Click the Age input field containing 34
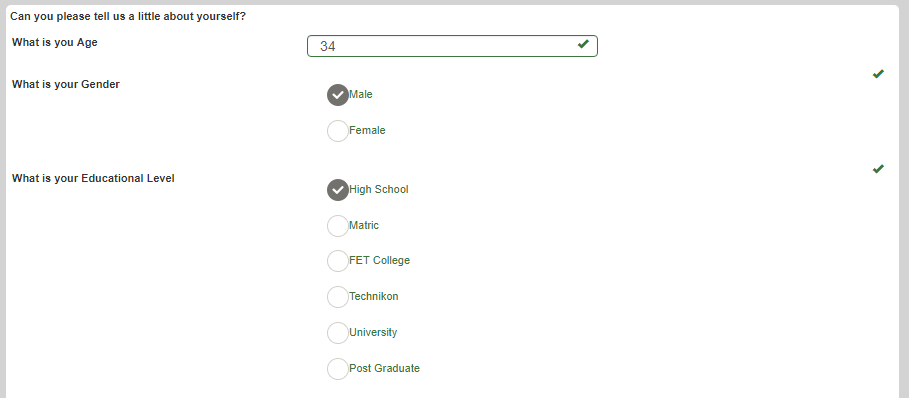The height and width of the screenshot is (398, 909). point(452,46)
